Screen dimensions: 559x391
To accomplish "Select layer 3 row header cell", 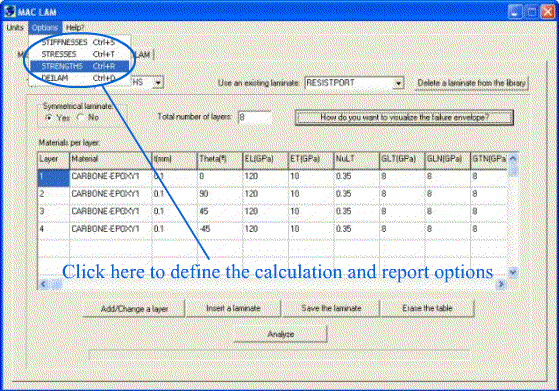I will click(x=53, y=213).
